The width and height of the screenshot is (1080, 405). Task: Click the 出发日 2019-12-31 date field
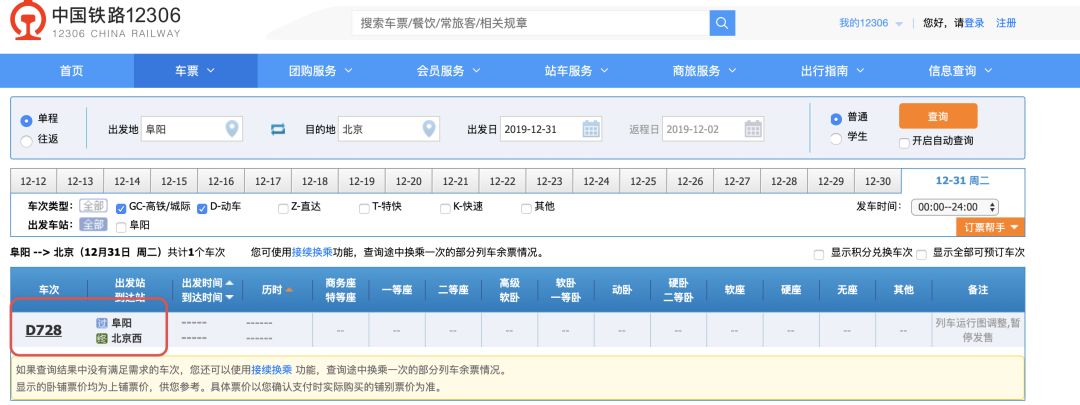[551, 129]
